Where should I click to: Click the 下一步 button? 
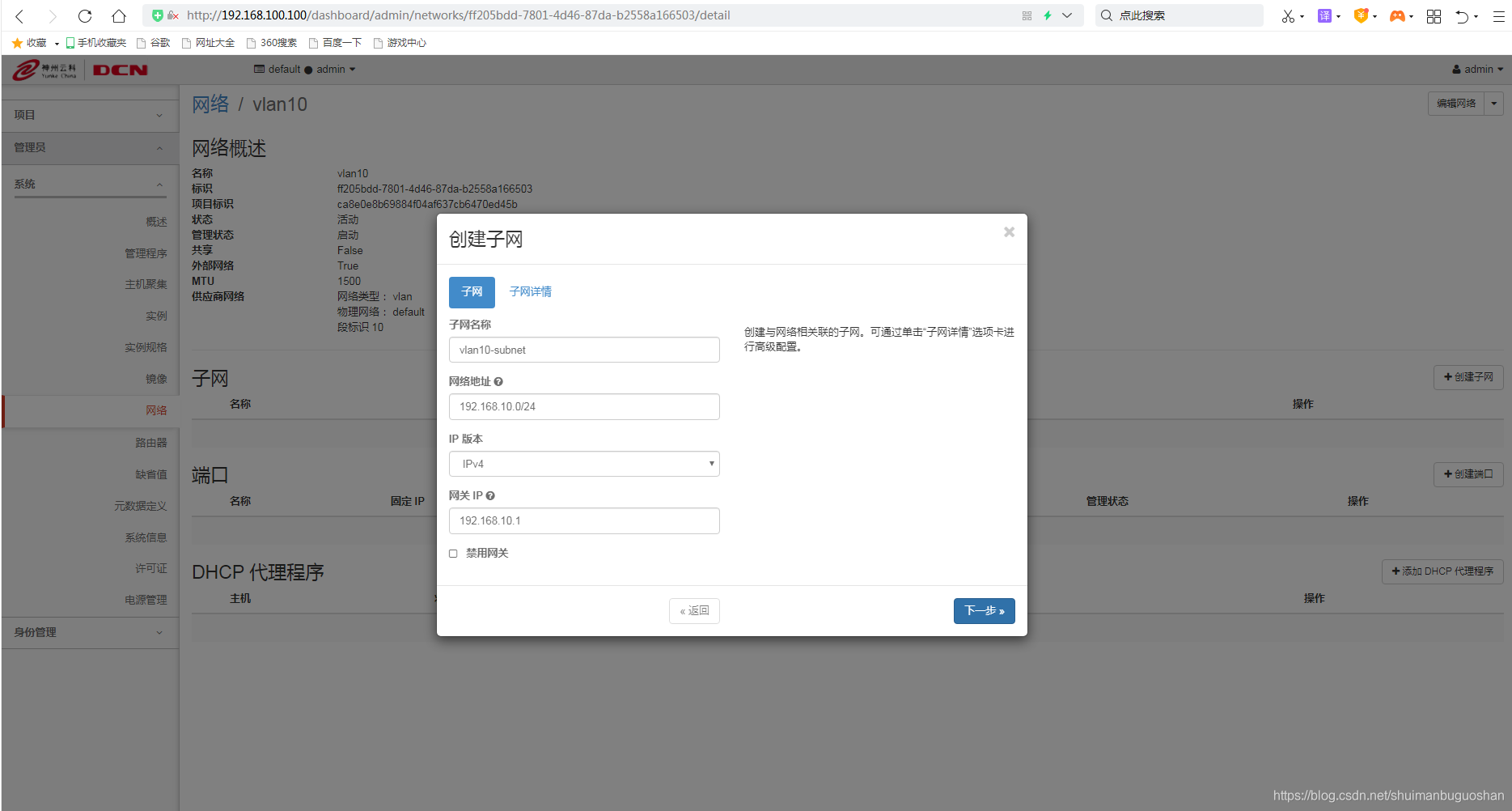984,611
